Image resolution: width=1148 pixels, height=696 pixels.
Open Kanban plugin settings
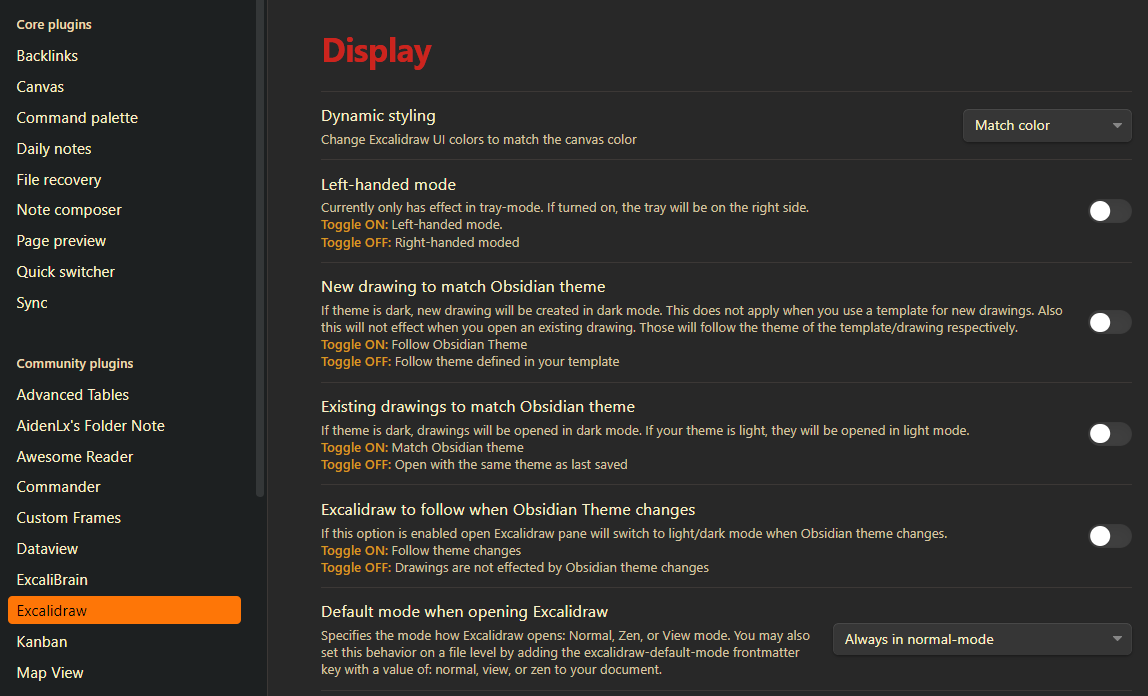click(41, 641)
